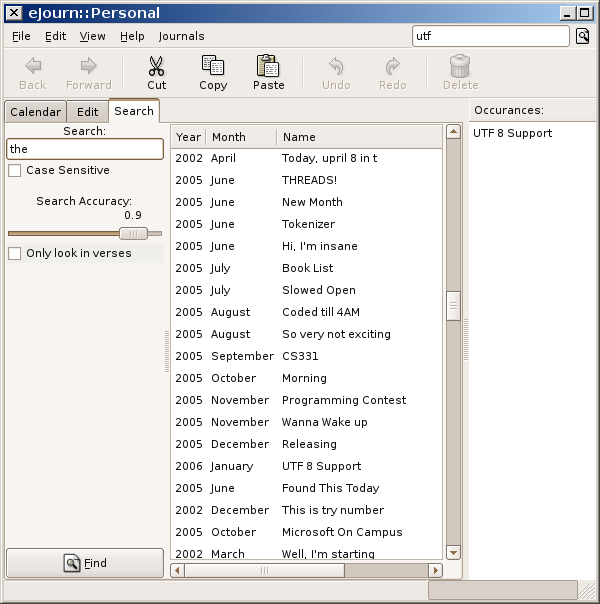Image resolution: width=600 pixels, height=604 pixels.
Task: Click the Forward toolbar arrow
Action: (89, 65)
